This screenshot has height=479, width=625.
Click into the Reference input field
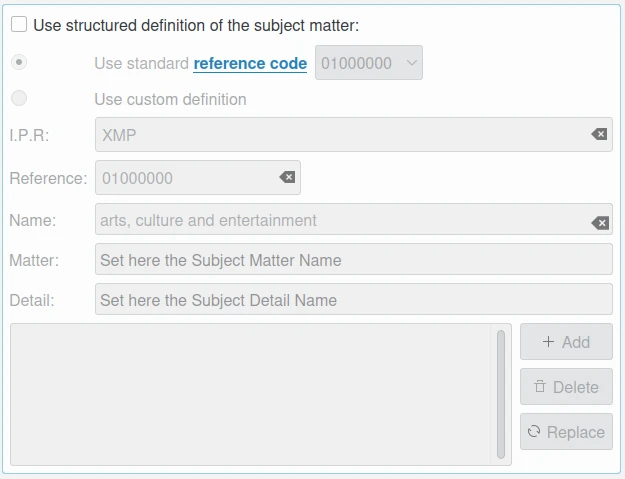coord(185,178)
